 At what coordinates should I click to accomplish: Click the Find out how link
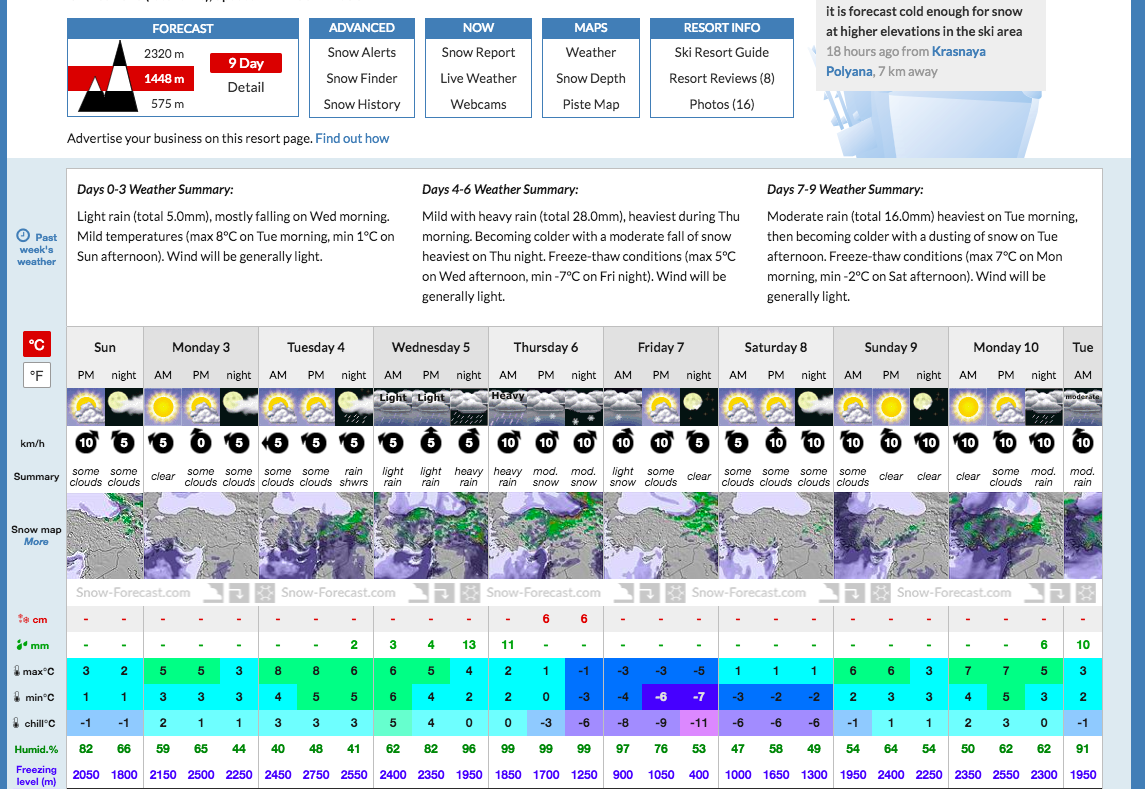coord(352,138)
